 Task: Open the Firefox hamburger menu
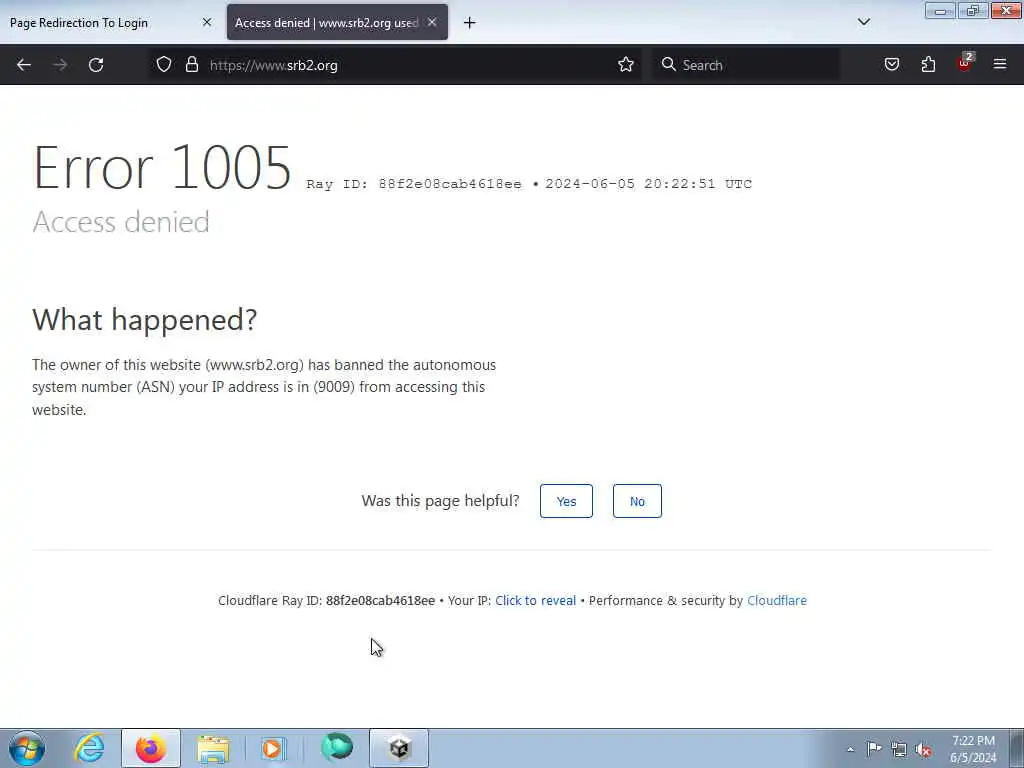coord(1000,65)
